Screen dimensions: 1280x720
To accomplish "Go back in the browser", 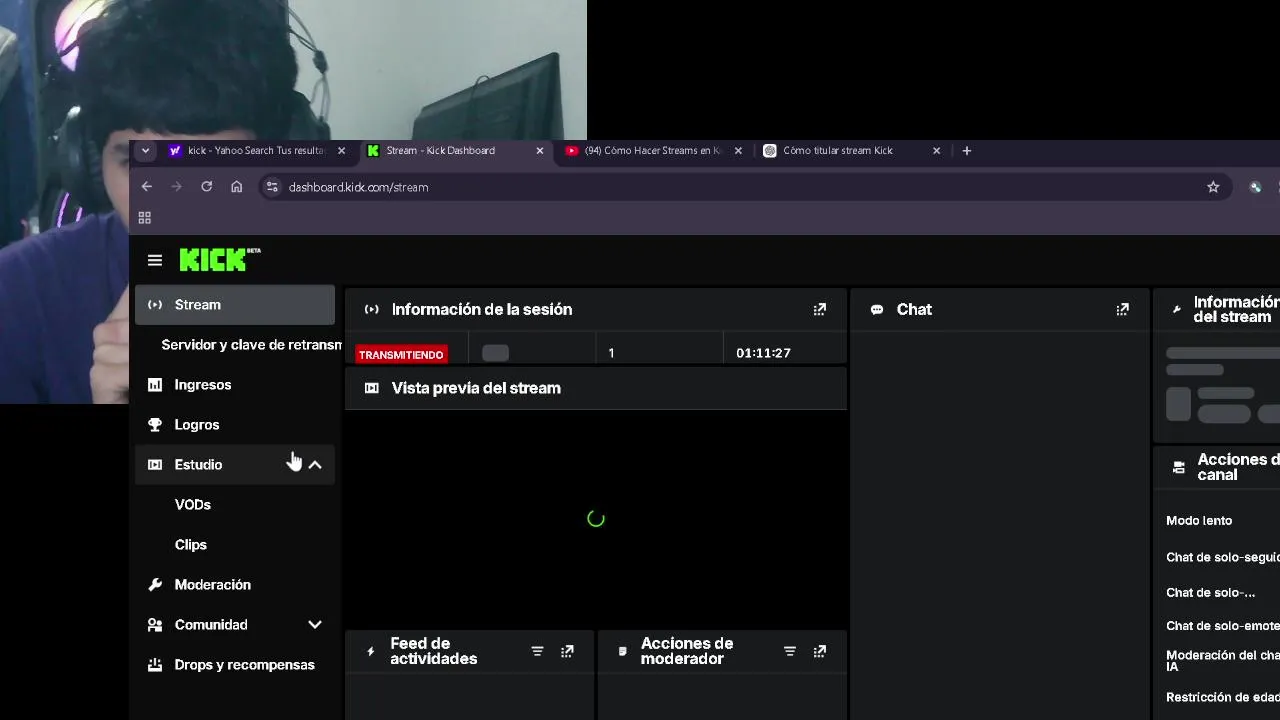I will (147, 187).
